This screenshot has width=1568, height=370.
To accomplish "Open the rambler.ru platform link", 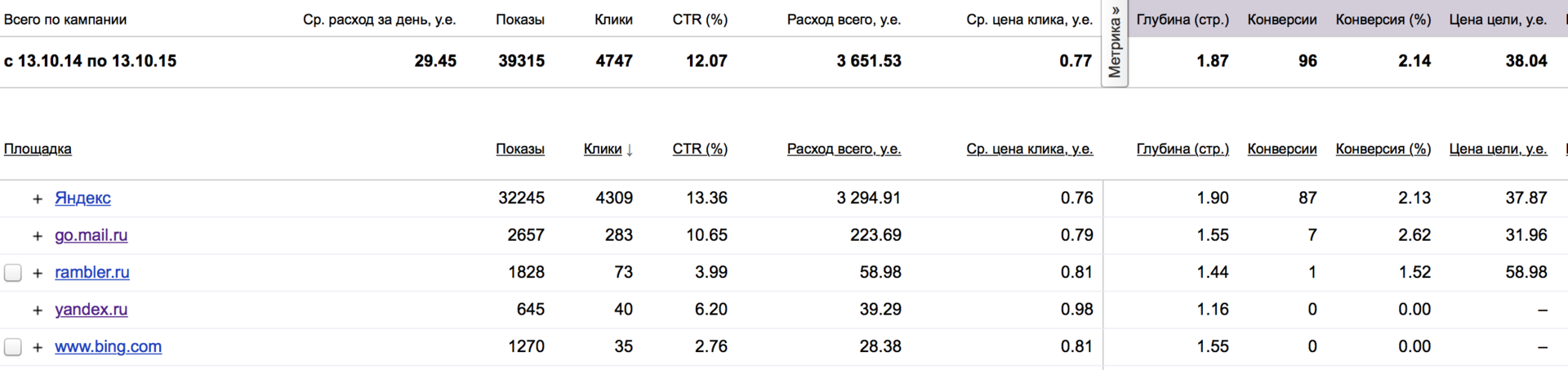I will [x=92, y=272].
